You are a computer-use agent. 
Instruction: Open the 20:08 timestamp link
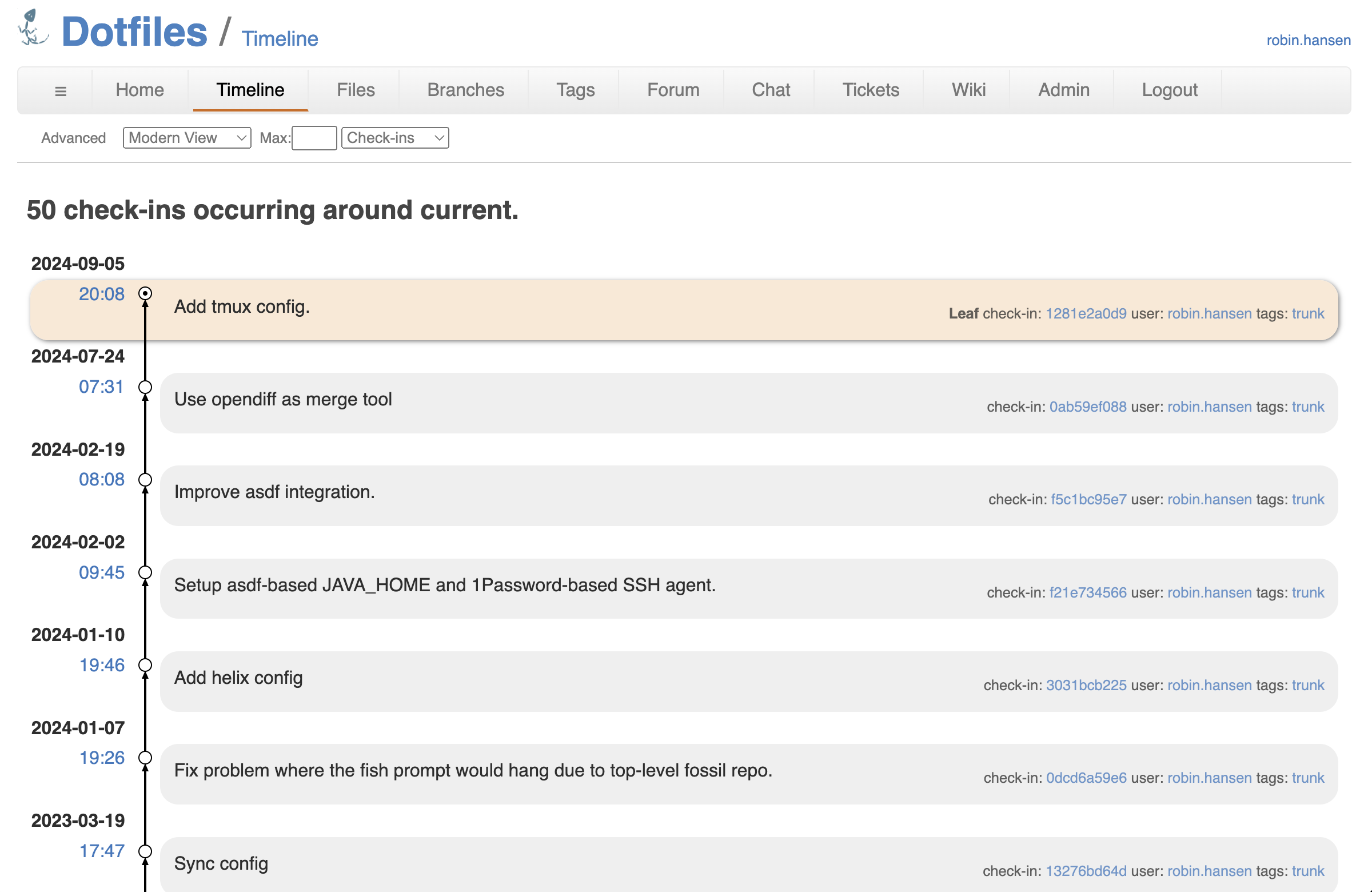tap(101, 294)
